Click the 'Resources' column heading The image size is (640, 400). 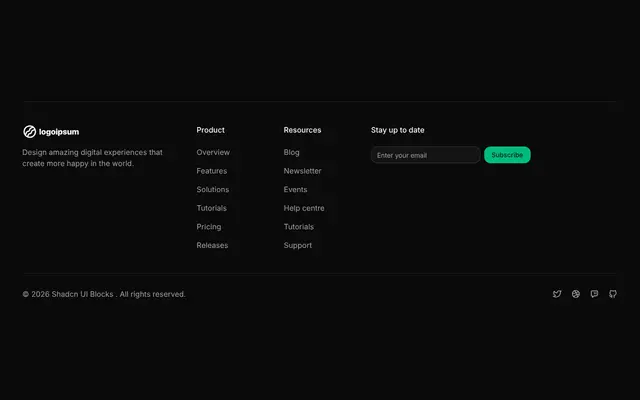[x=302, y=130]
